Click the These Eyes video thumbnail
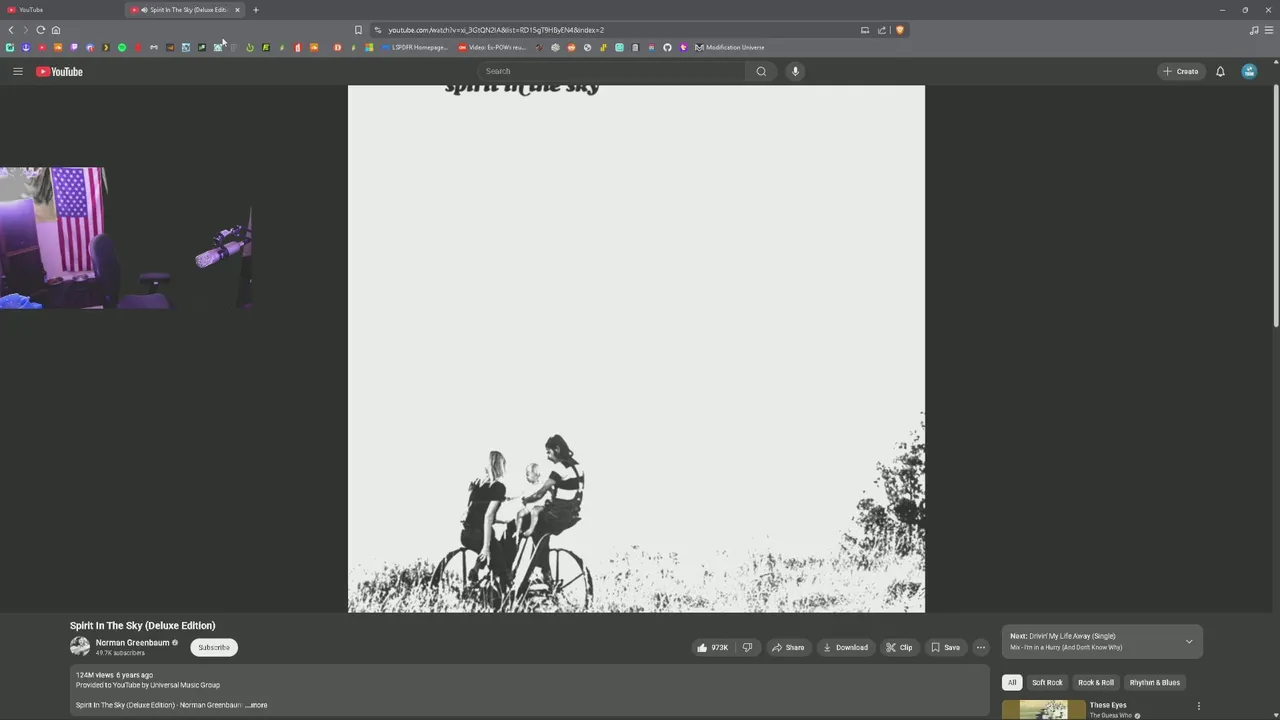Image resolution: width=1280 pixels, height=720 pixels. [x=1043, y=710]
